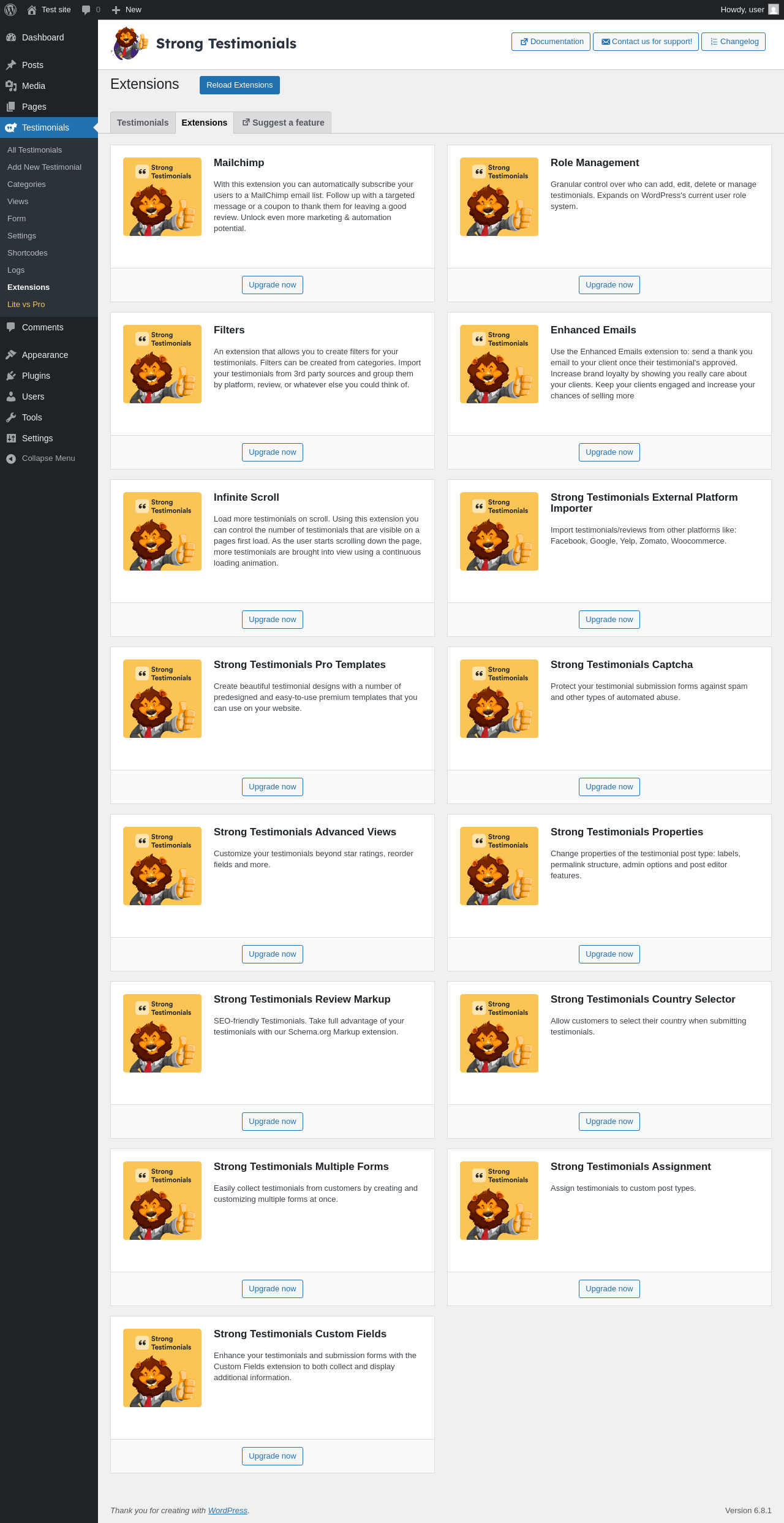
Task: Click the Strong Testimonials Captcha title
Action: [x=622, y=665]
